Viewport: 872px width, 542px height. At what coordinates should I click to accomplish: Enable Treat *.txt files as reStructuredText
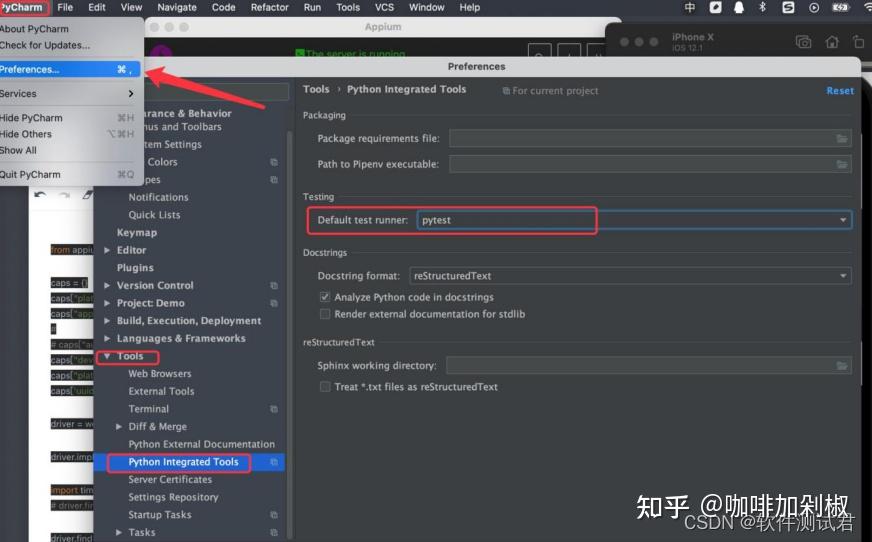[x=325, y=386]
